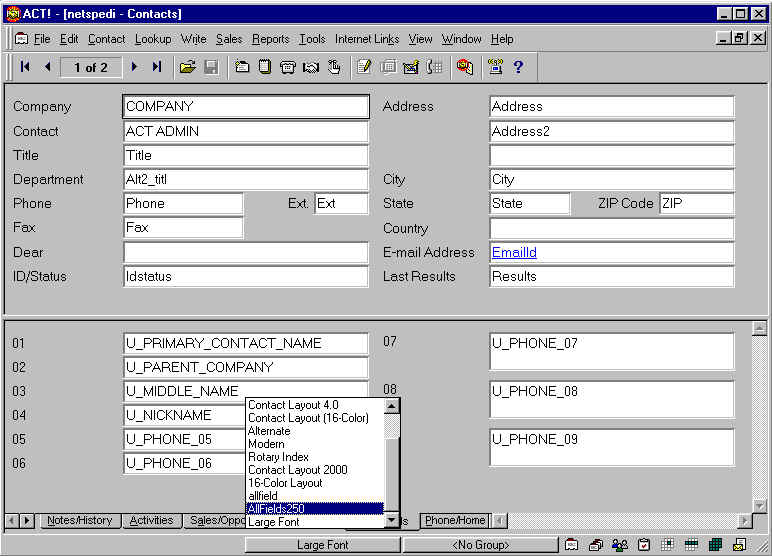Open Daily Calendar status bar icon
The height and width of the screenshot is (556, 772).
[x=668, y=545]
